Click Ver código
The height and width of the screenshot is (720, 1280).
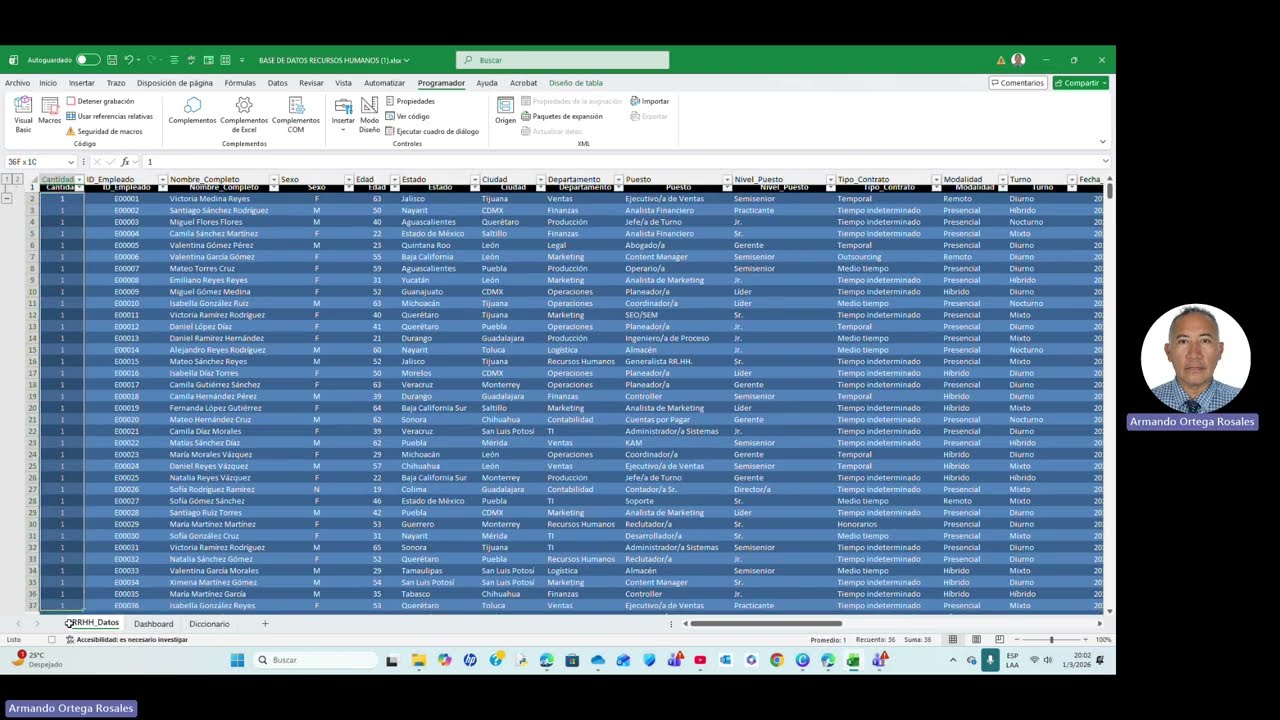click(407, 116)
